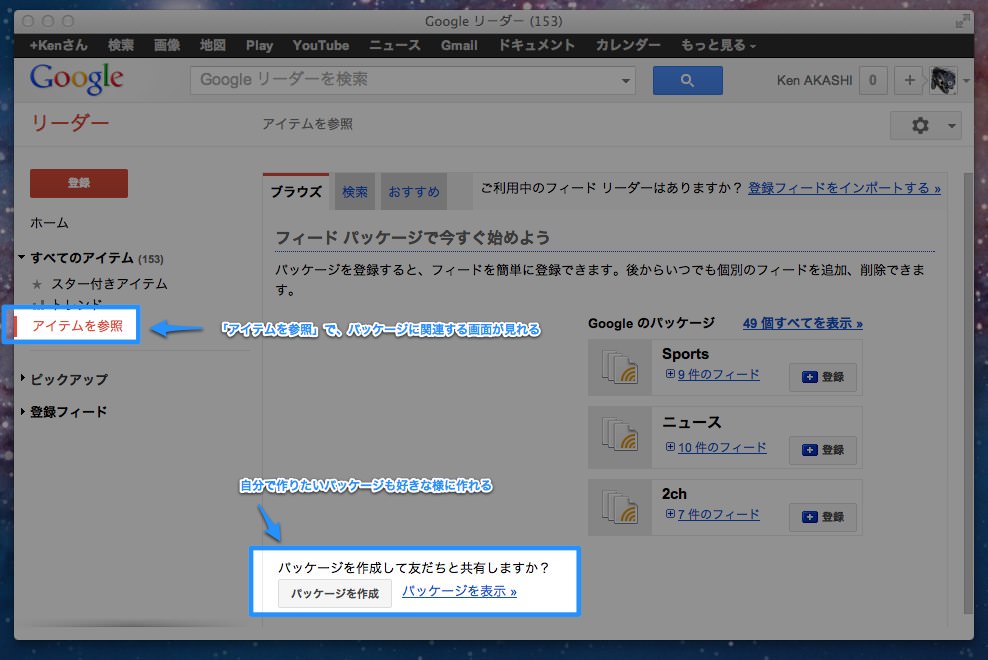988x660 pixels.
Task: Open 地図 in the top bar
Action: pyautogui.click(x=212, y=45)
